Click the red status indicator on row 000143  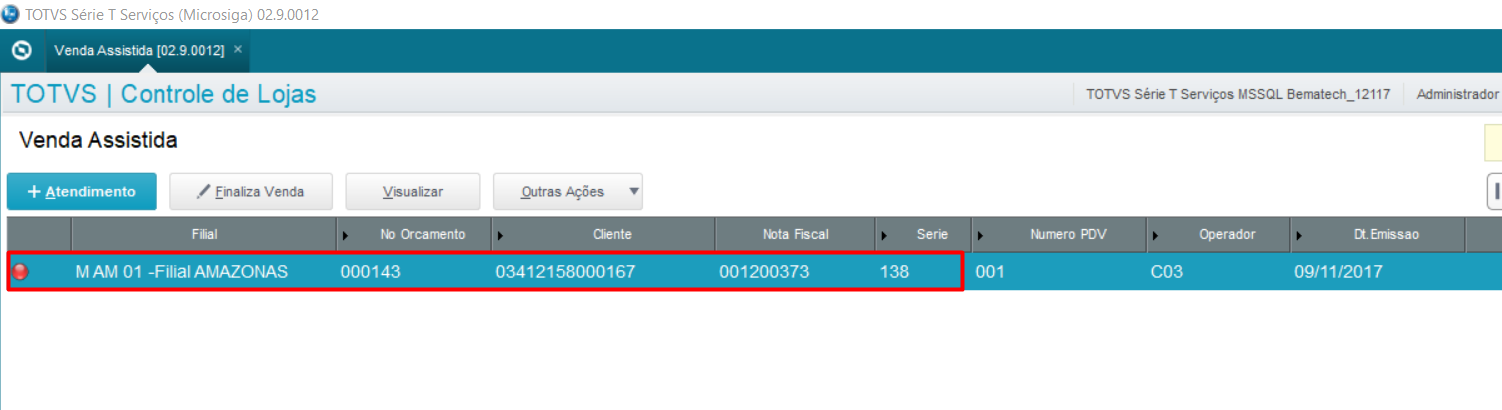(x=20, y=272)
